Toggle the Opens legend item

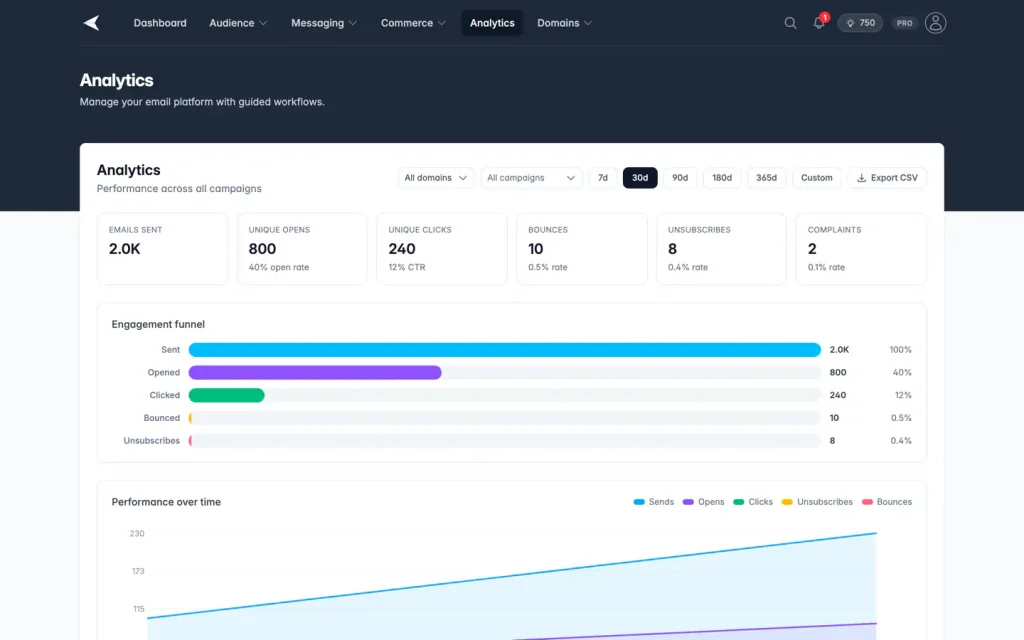click(x=703, y=502)
